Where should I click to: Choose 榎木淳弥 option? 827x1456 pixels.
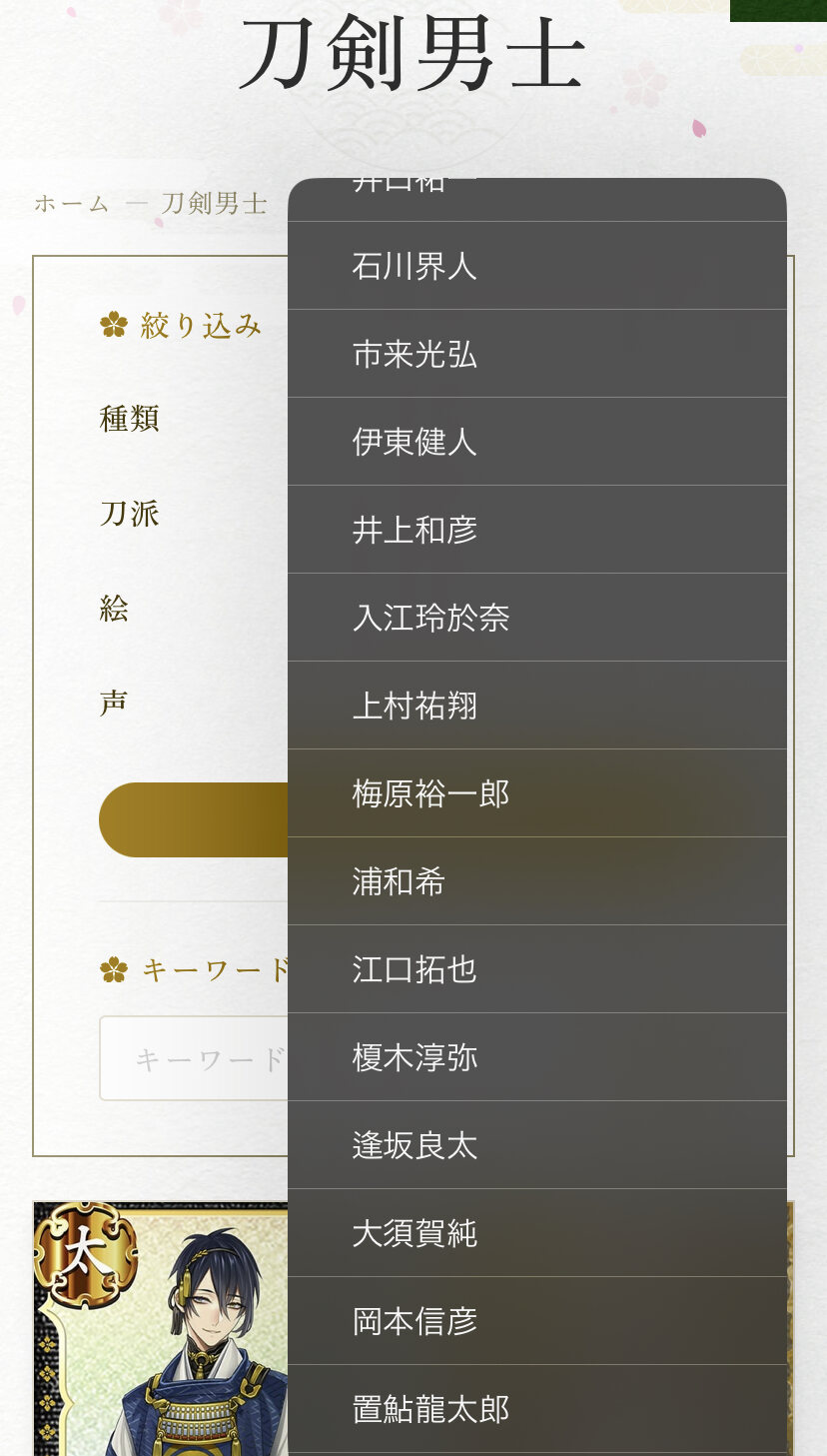[537, 1057]
